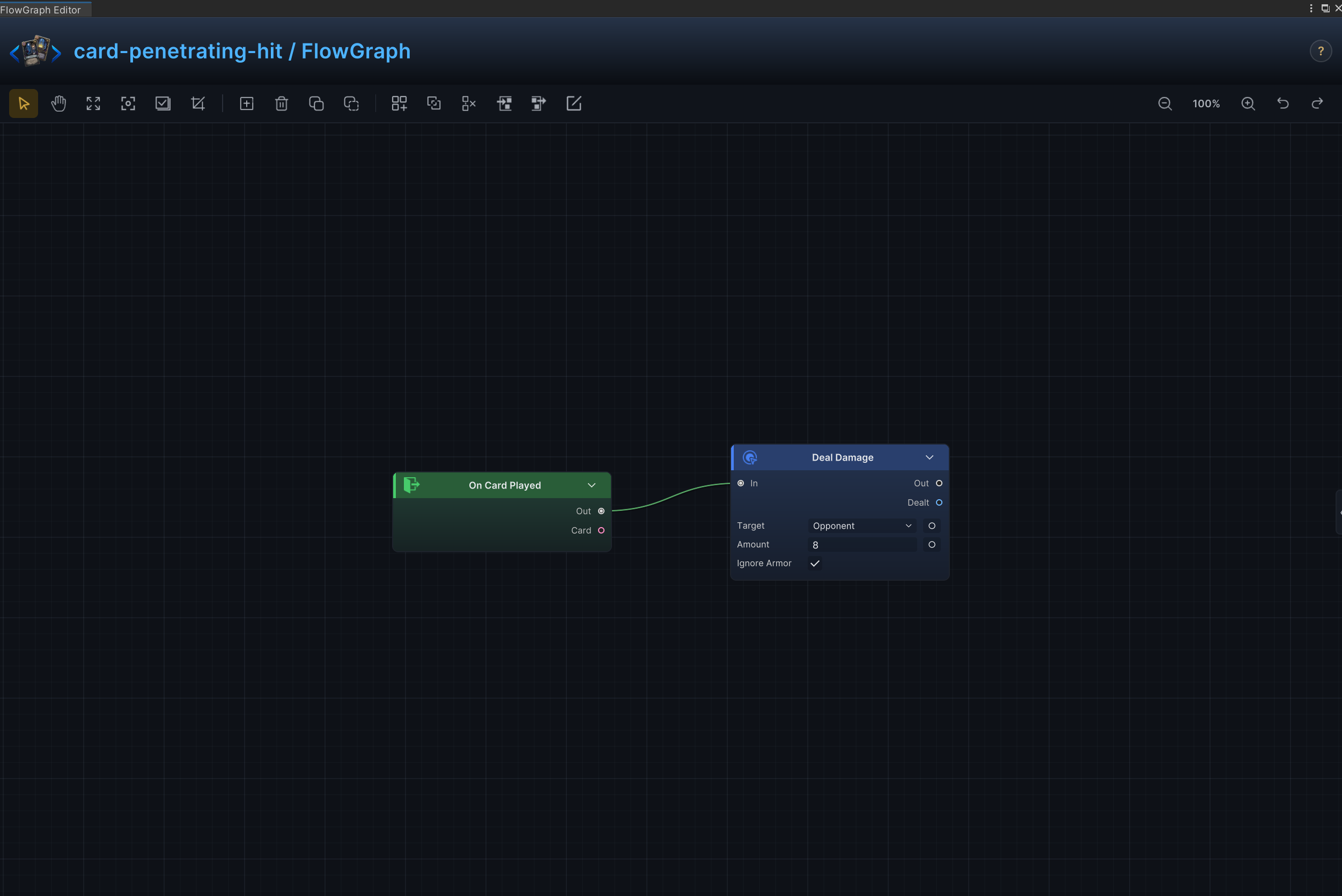Click the trash delete icon
The width and height of the screenshot is (1342, 896).
(x=281, y=103)
